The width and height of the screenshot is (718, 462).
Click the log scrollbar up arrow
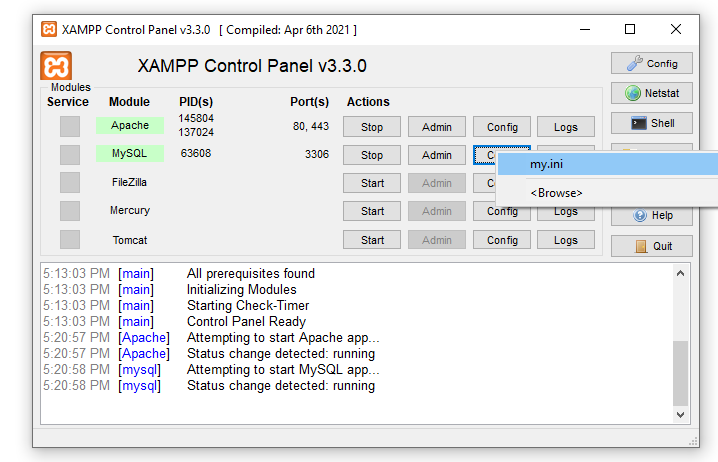(x=680, y=273)
